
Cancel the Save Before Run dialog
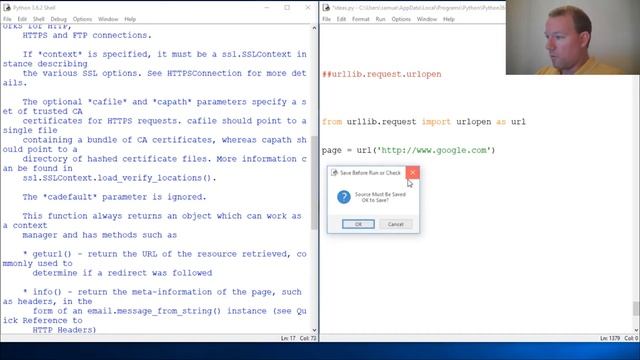(396, 224)
